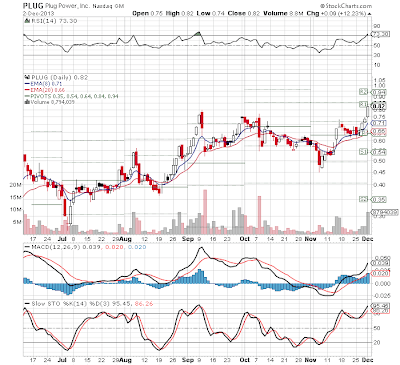
Task: Click the 0.66 red EMA price tag
Action: tap(380, 132)
